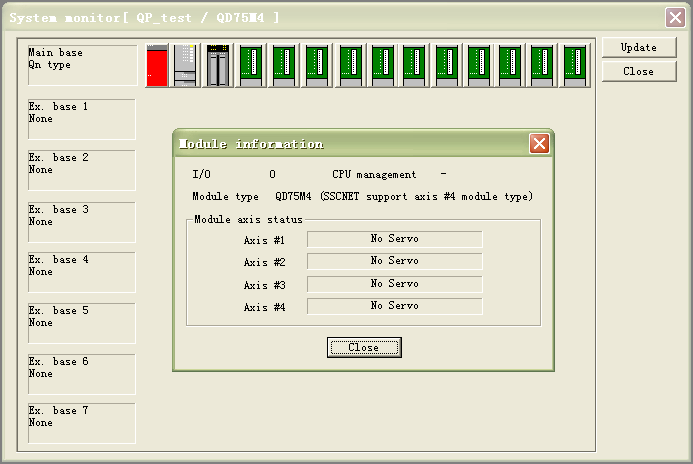
Task: Select the red power supply module icon
Action: [x=157, y=66]
